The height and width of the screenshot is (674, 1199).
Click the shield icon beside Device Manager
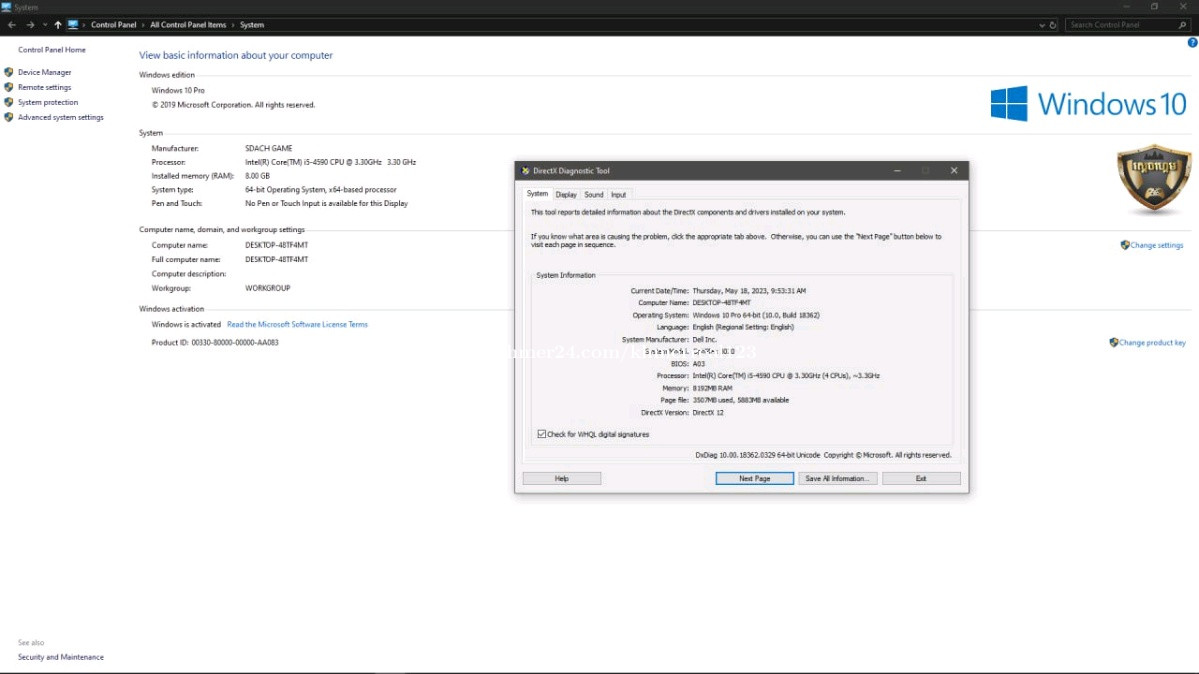[x=8, y=72]
